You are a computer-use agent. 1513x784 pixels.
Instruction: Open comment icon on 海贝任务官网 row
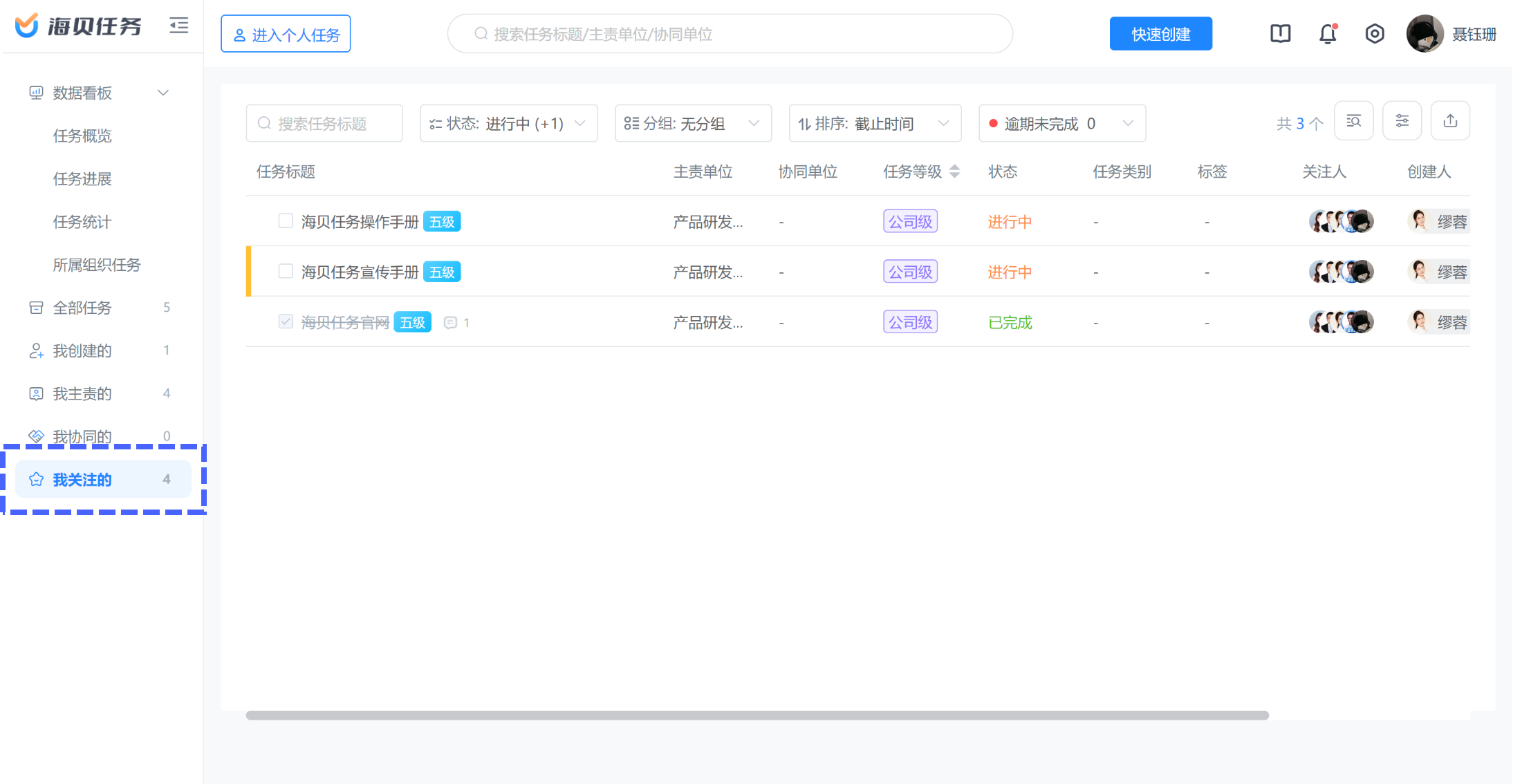pos(450,322)
